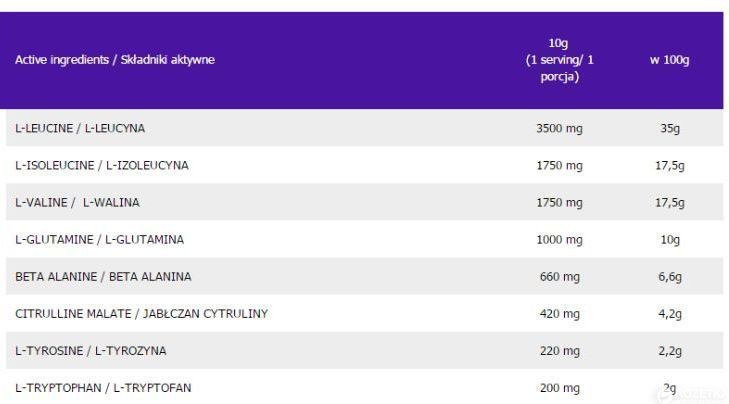The width and height of the screenshot is (729, 404).
Task: Select the L-VALINE / L-WALINA row label
Action: click(x=77, y=203)
